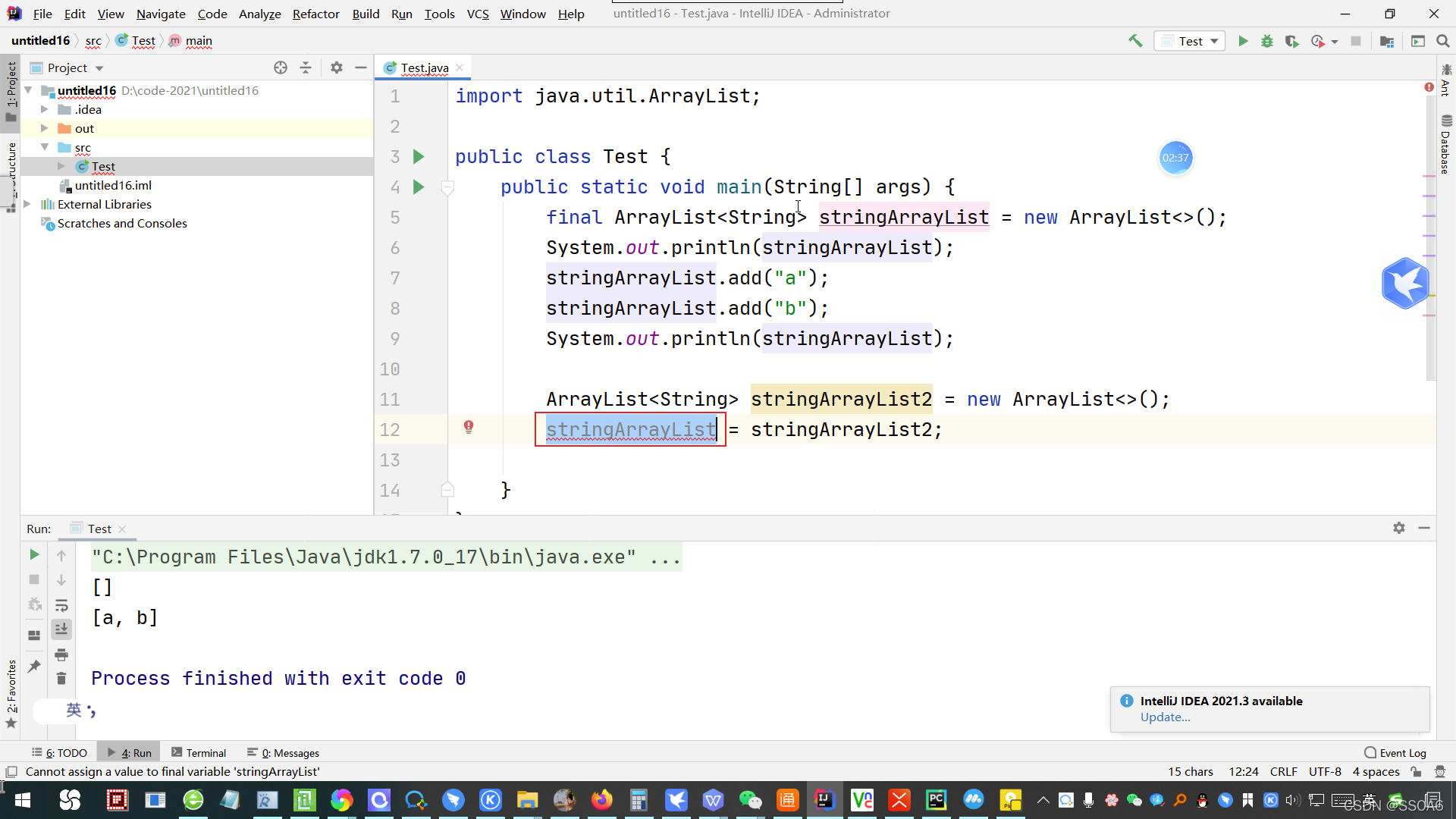Click locate/scroll-from-source target icon in Project panel

coord(281,67)
